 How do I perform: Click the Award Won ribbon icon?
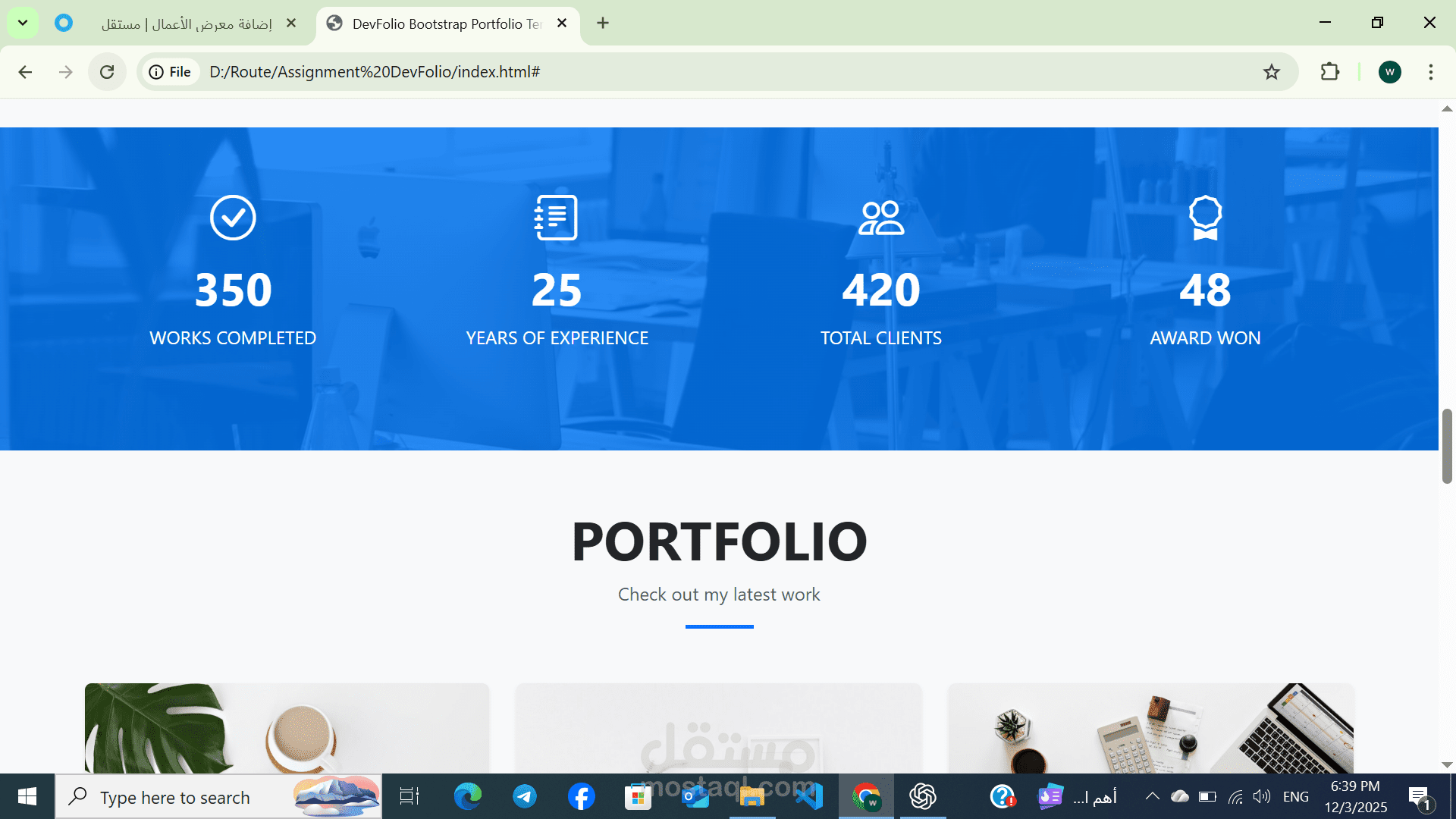1205,218
